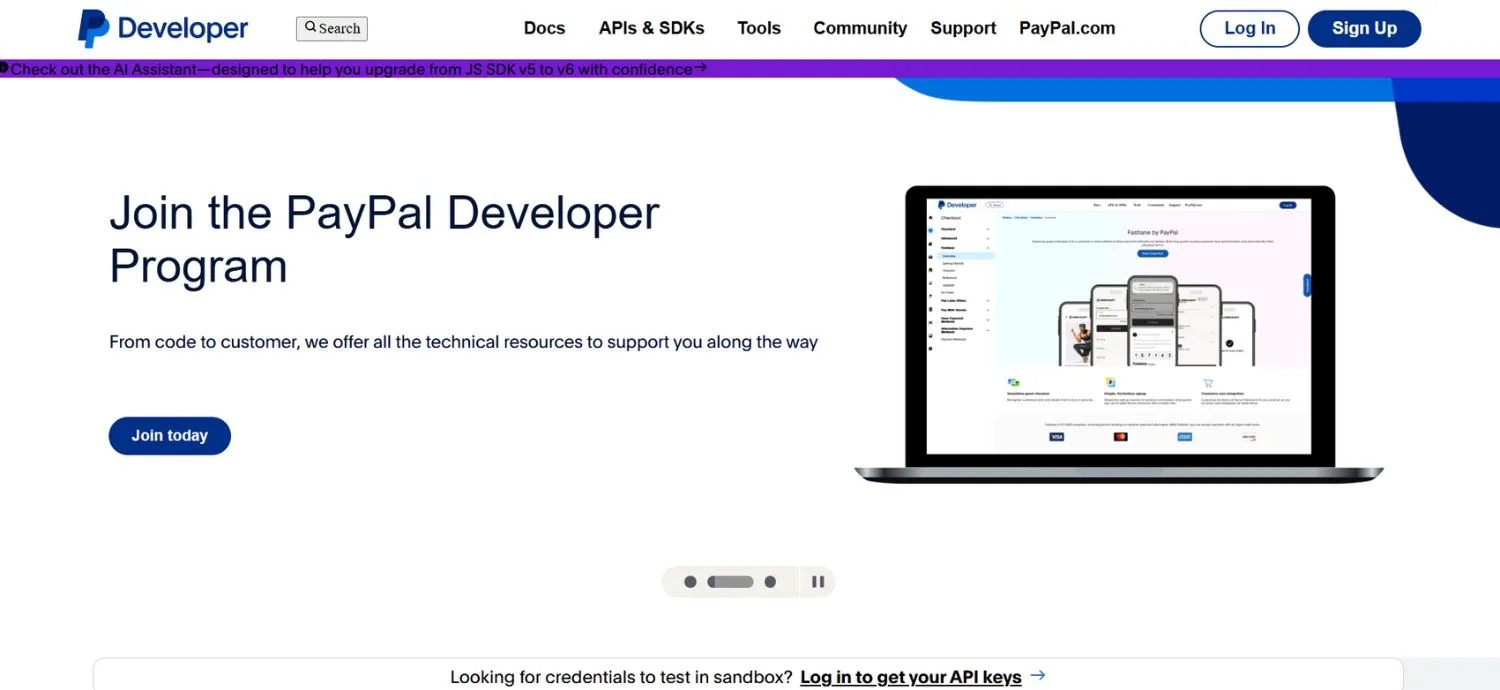Screen dimensions: 1500x690
Task: Click the Log In button
Action: (x=1250, y=29)
